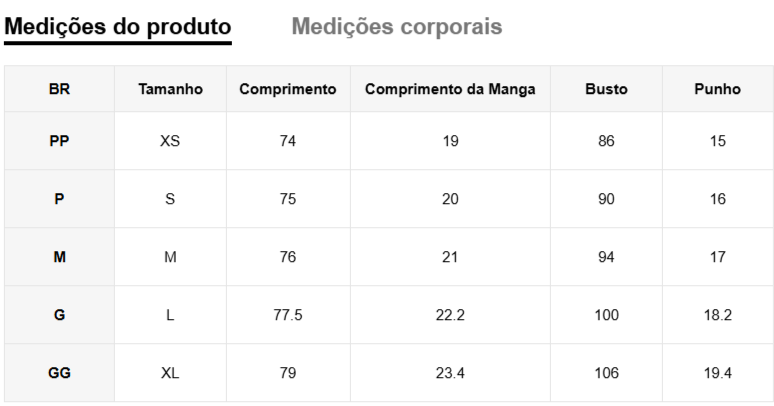Screen dimensions: 774x406
Task: Click the BR column header
Action: (x=59, y=89)
